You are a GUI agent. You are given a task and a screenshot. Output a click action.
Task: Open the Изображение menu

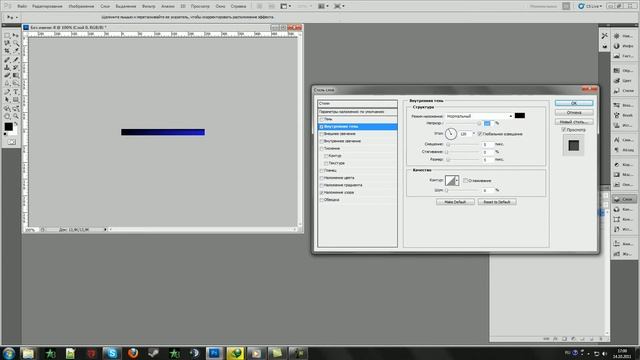[x=81, y=6]
